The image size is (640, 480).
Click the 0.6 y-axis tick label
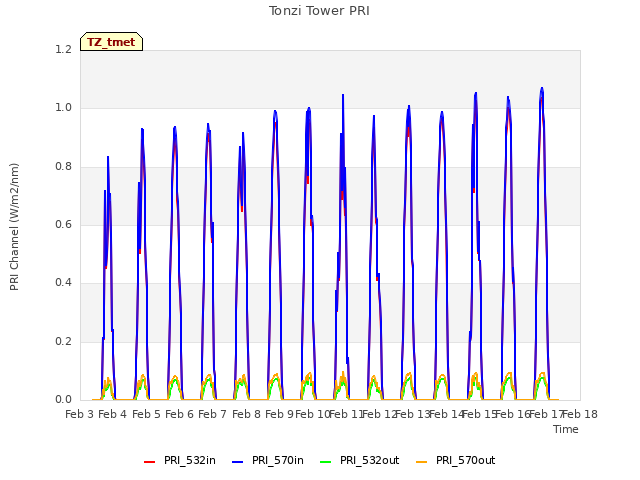pyautogui.click(x=63, y=224)
